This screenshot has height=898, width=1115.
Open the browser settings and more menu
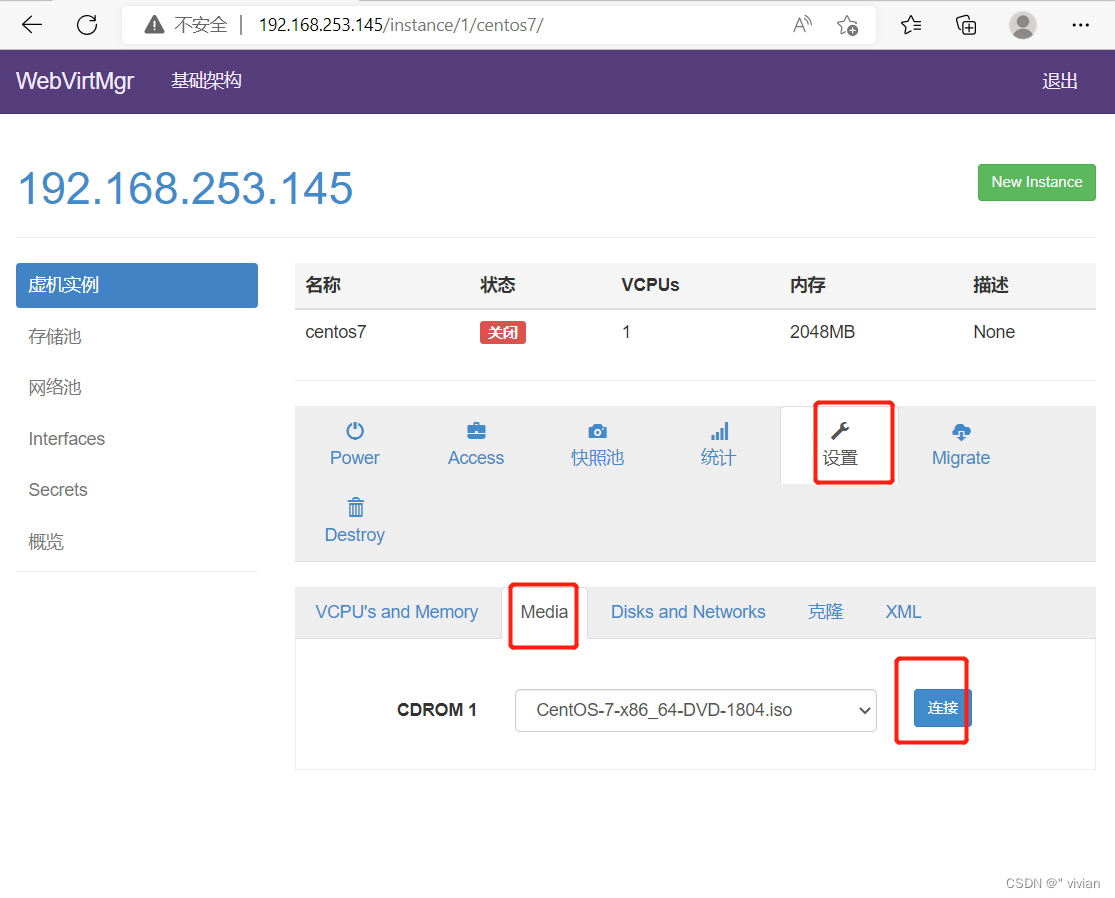1080,25
